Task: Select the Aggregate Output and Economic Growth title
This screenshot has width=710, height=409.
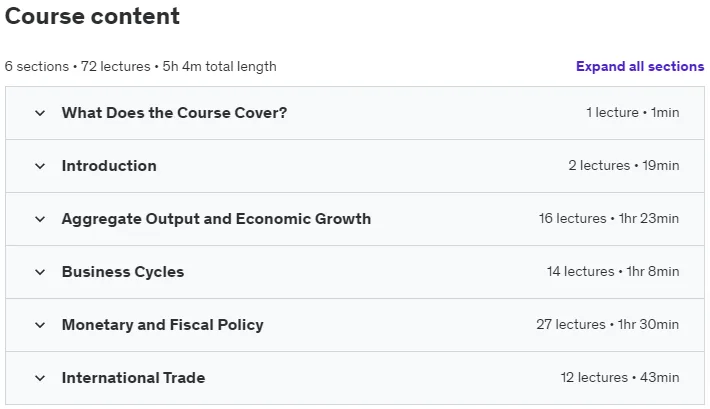Action: [x=216, y=219]
